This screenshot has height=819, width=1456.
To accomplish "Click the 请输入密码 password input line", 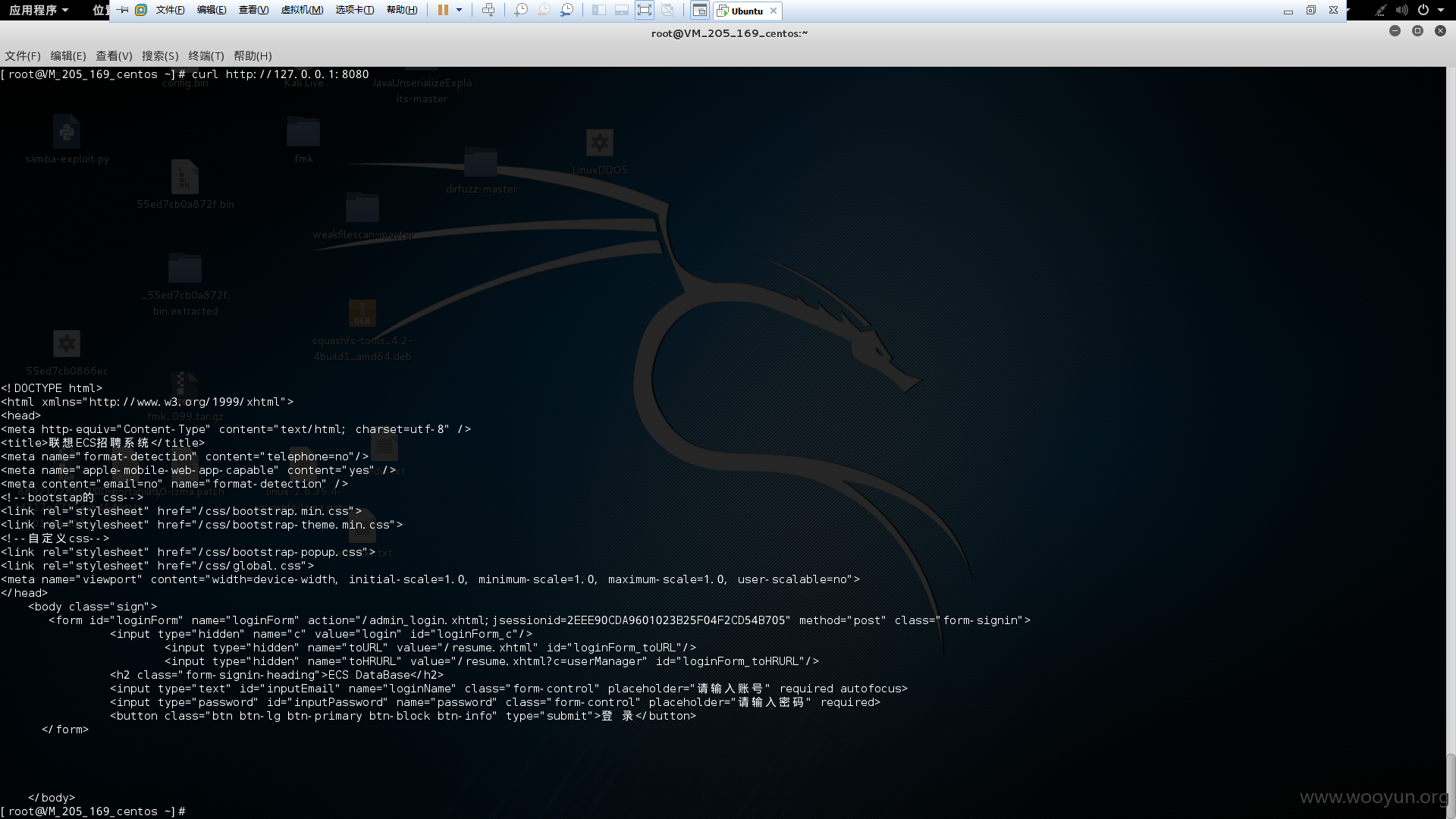I will tap(495, 702).
